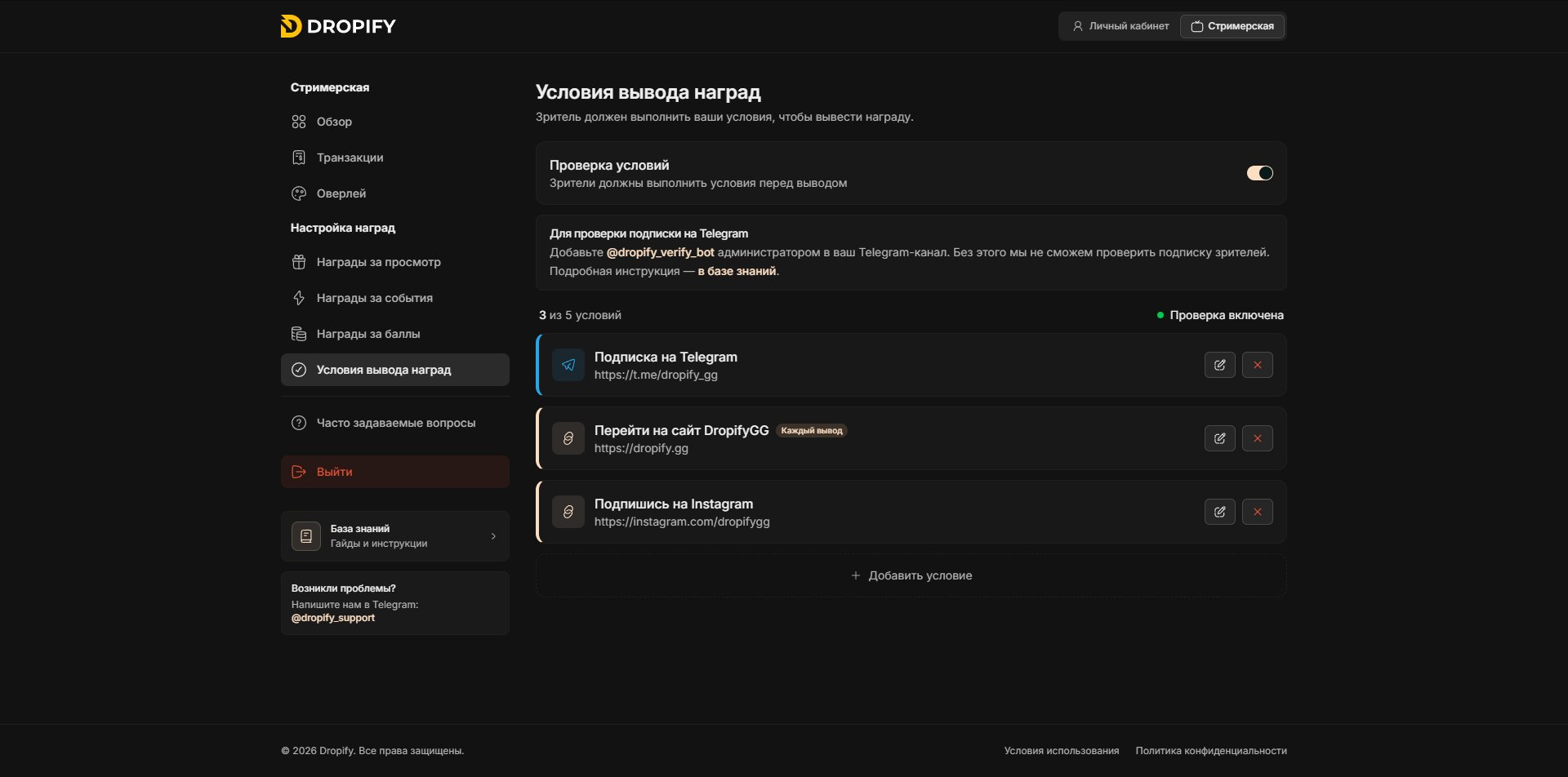Click the link icon in Перейти на сайт DropifyGG row
Image resolution: width=1568 pixels, height=777 pixels.
point(568,438)
